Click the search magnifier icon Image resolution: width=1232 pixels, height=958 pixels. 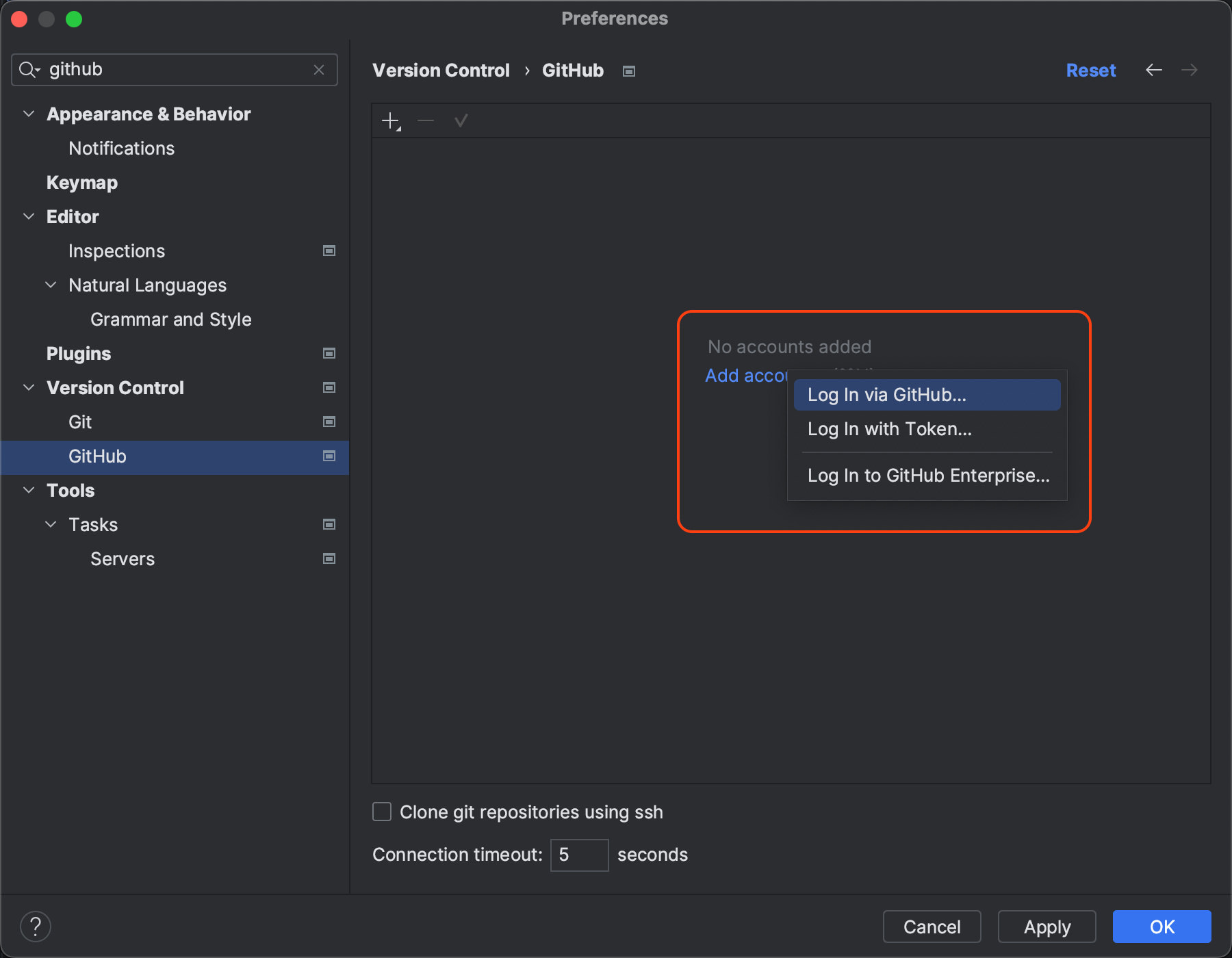point(29,70)
